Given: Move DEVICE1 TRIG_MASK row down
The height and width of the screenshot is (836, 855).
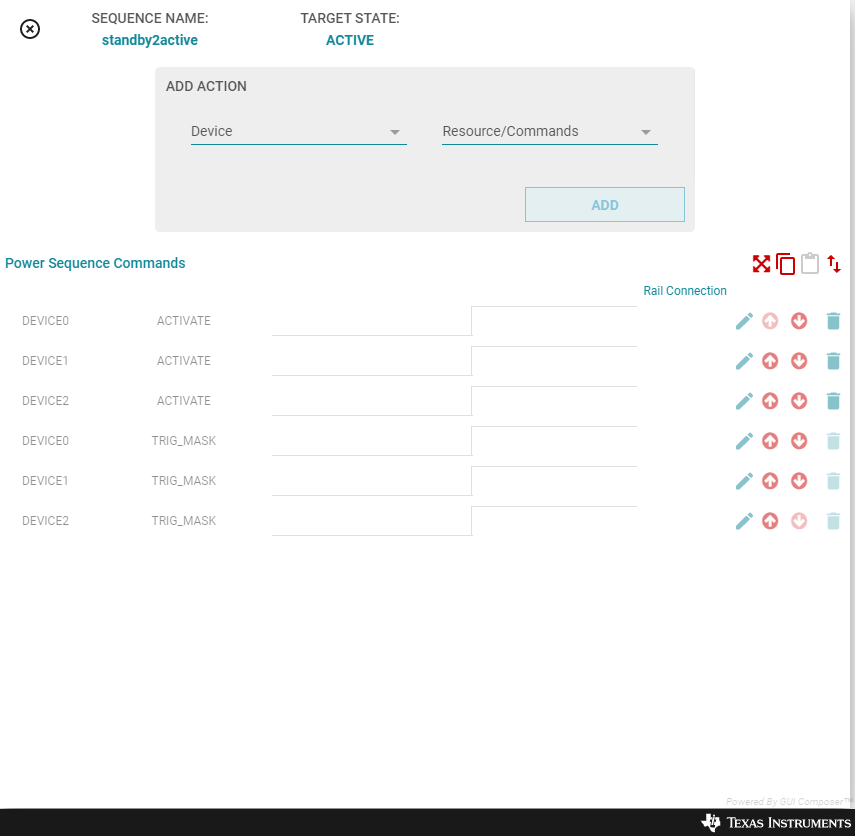Looking at the screenshot, I should pyautogui.click(x=799, y=481).
